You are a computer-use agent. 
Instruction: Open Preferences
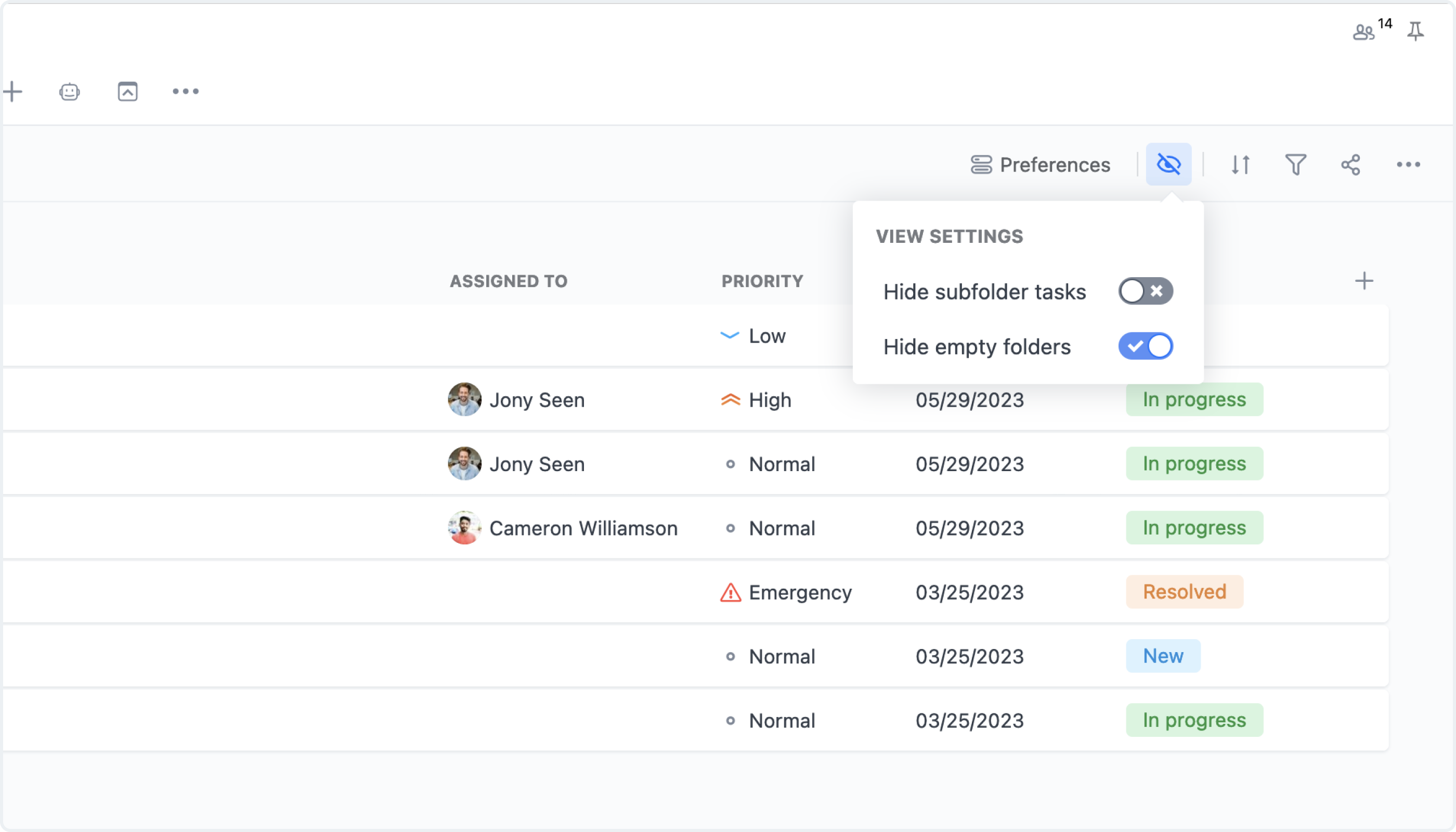click(1040, 164)
